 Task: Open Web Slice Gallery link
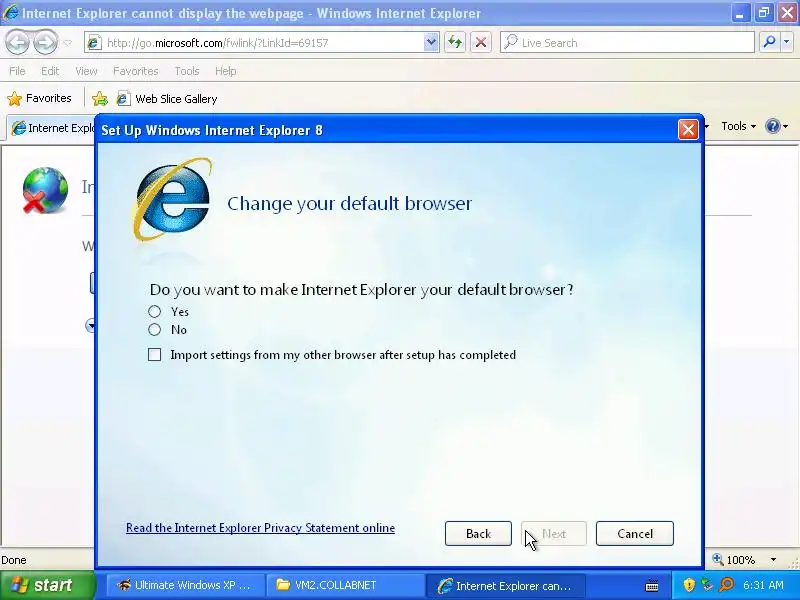tap(167, 98)
